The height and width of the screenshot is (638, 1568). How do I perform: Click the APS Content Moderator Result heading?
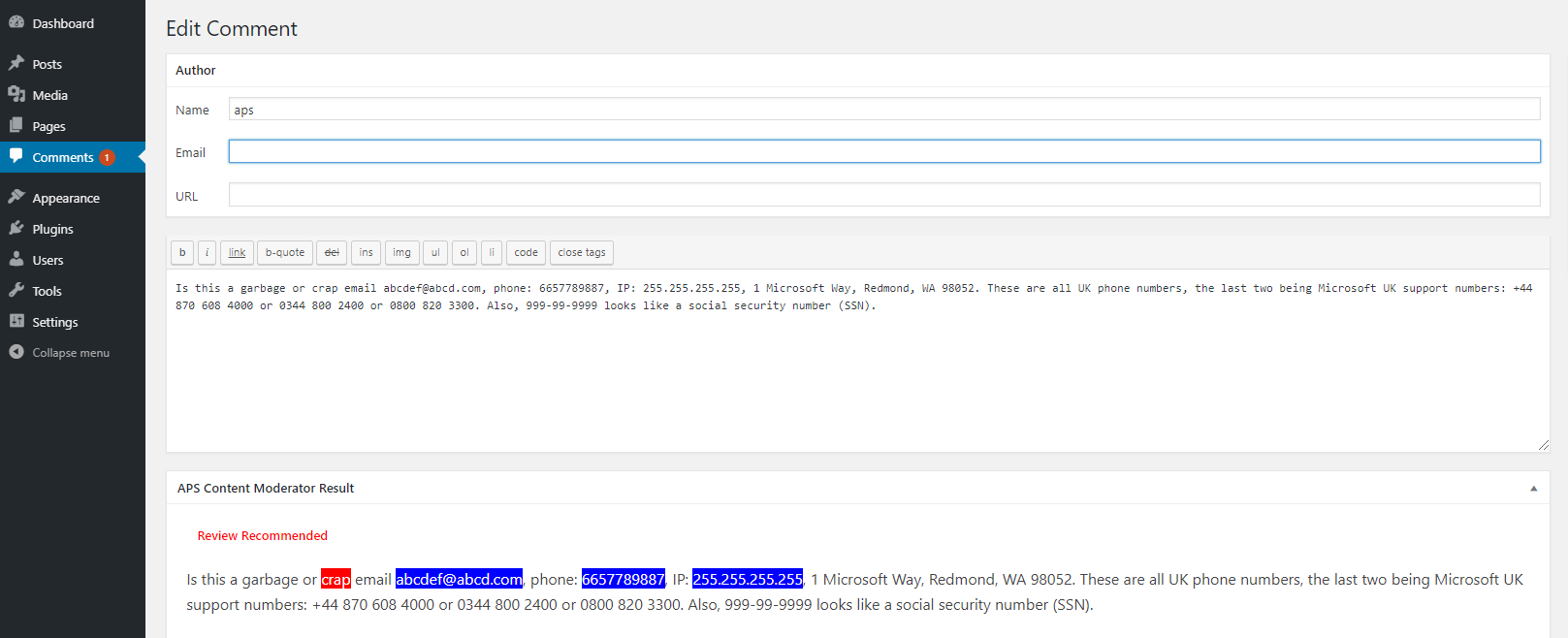coord(266,489)
